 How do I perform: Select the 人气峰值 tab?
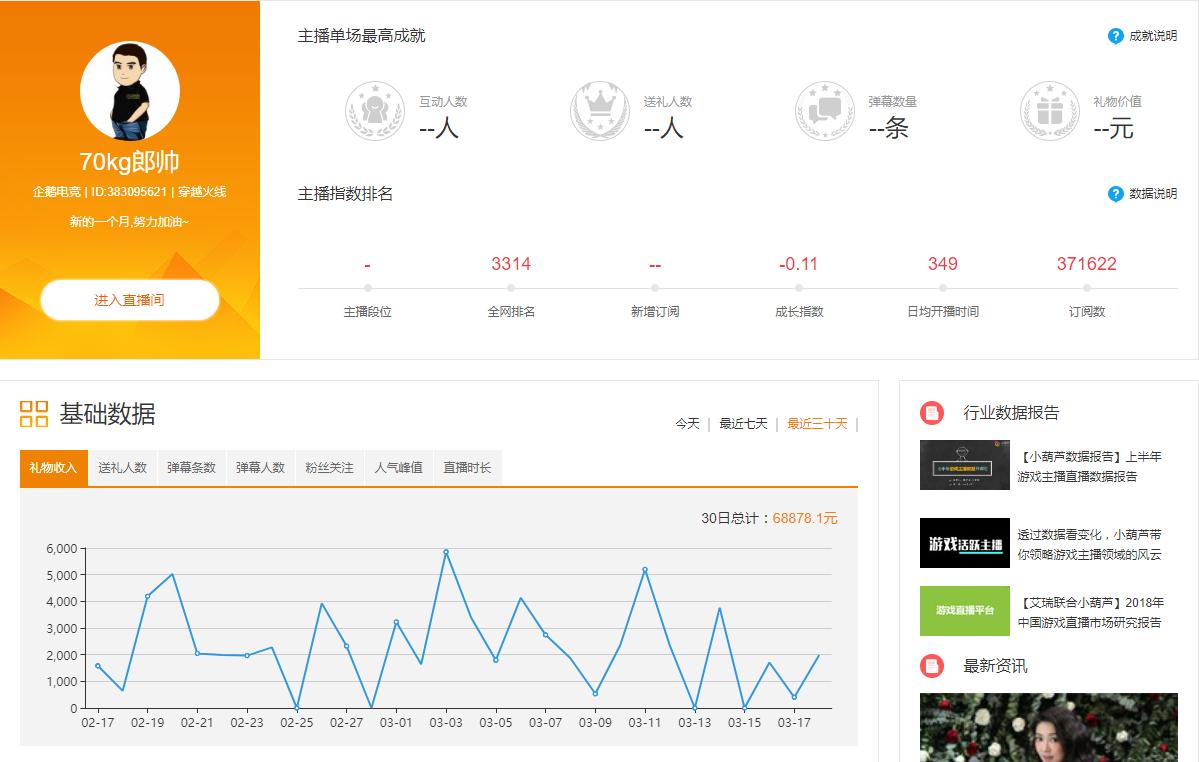coord(398,468)
